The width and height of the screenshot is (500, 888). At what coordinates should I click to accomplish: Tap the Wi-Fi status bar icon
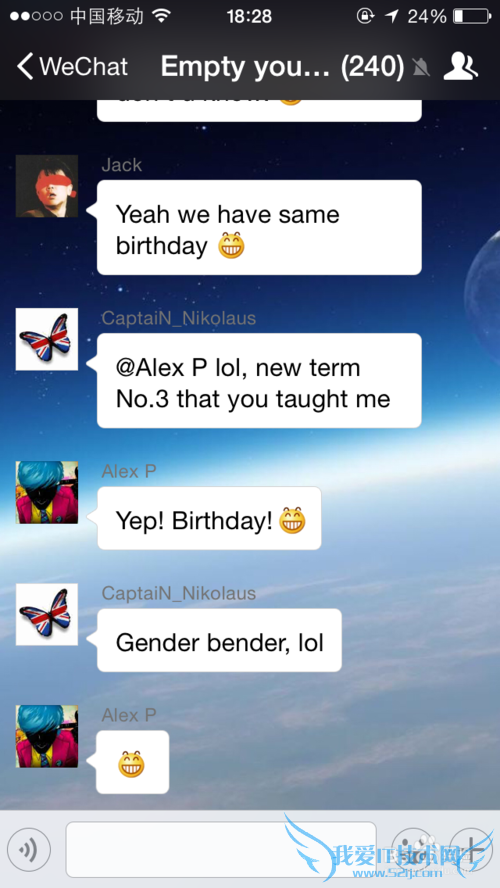(x=162, y=16)
